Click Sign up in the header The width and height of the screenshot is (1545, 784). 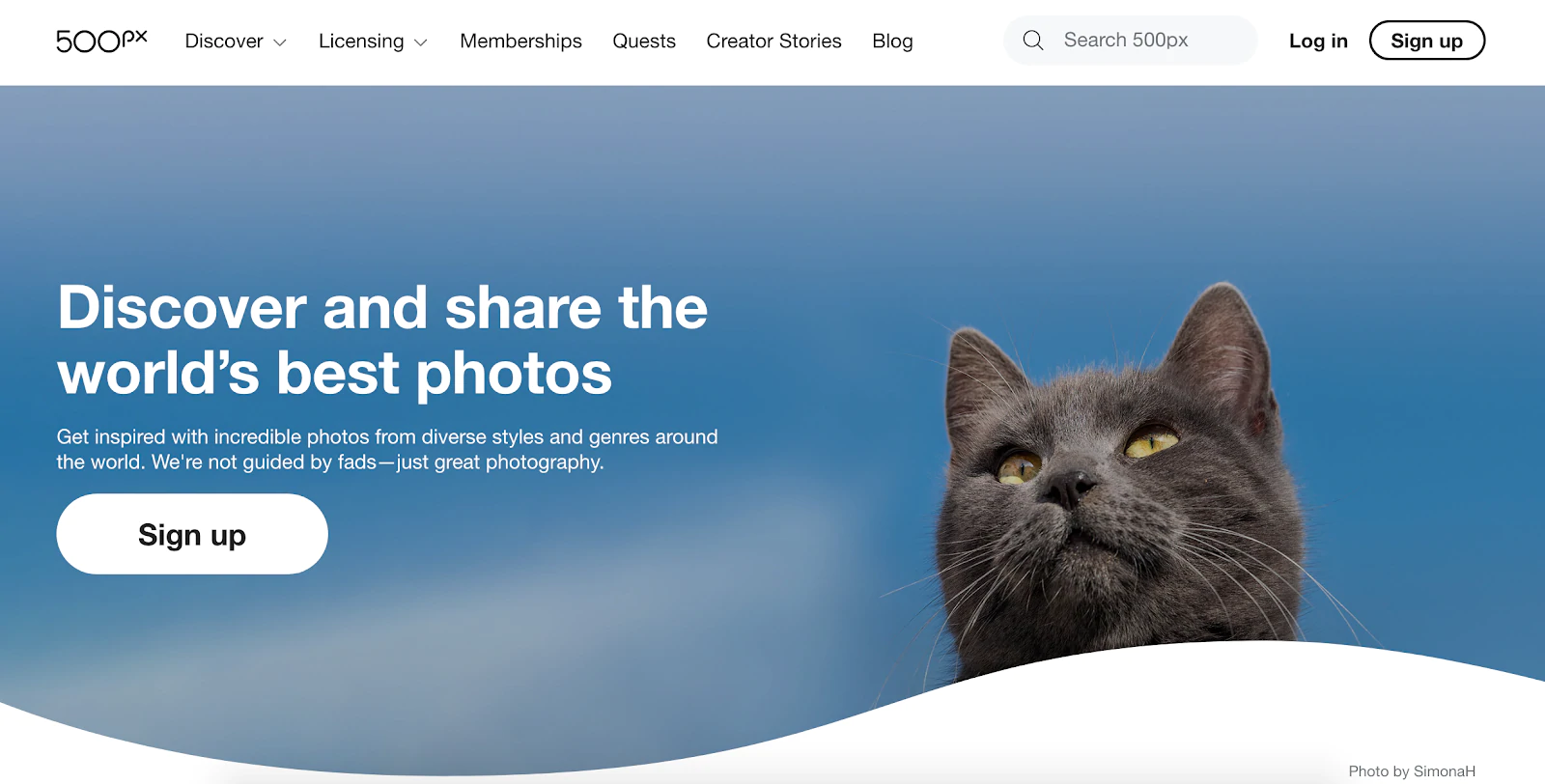(x=1426, y=41)
